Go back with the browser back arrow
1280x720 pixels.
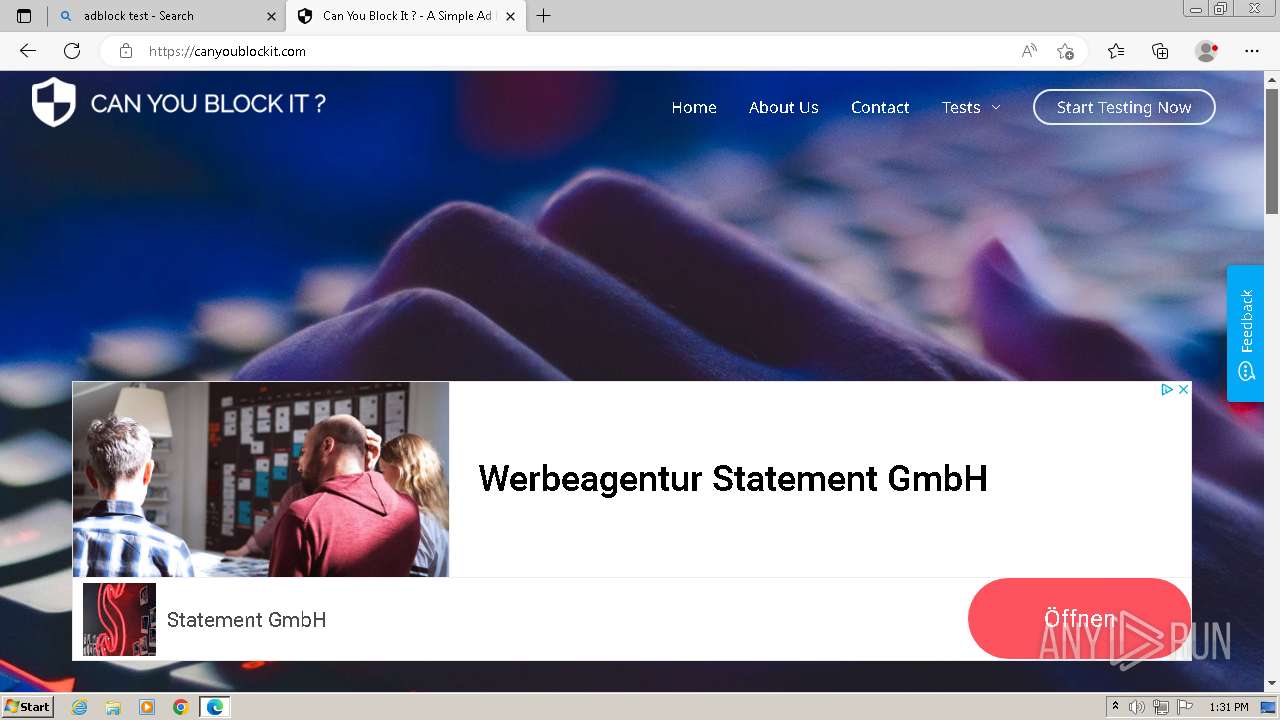(28, 51)
